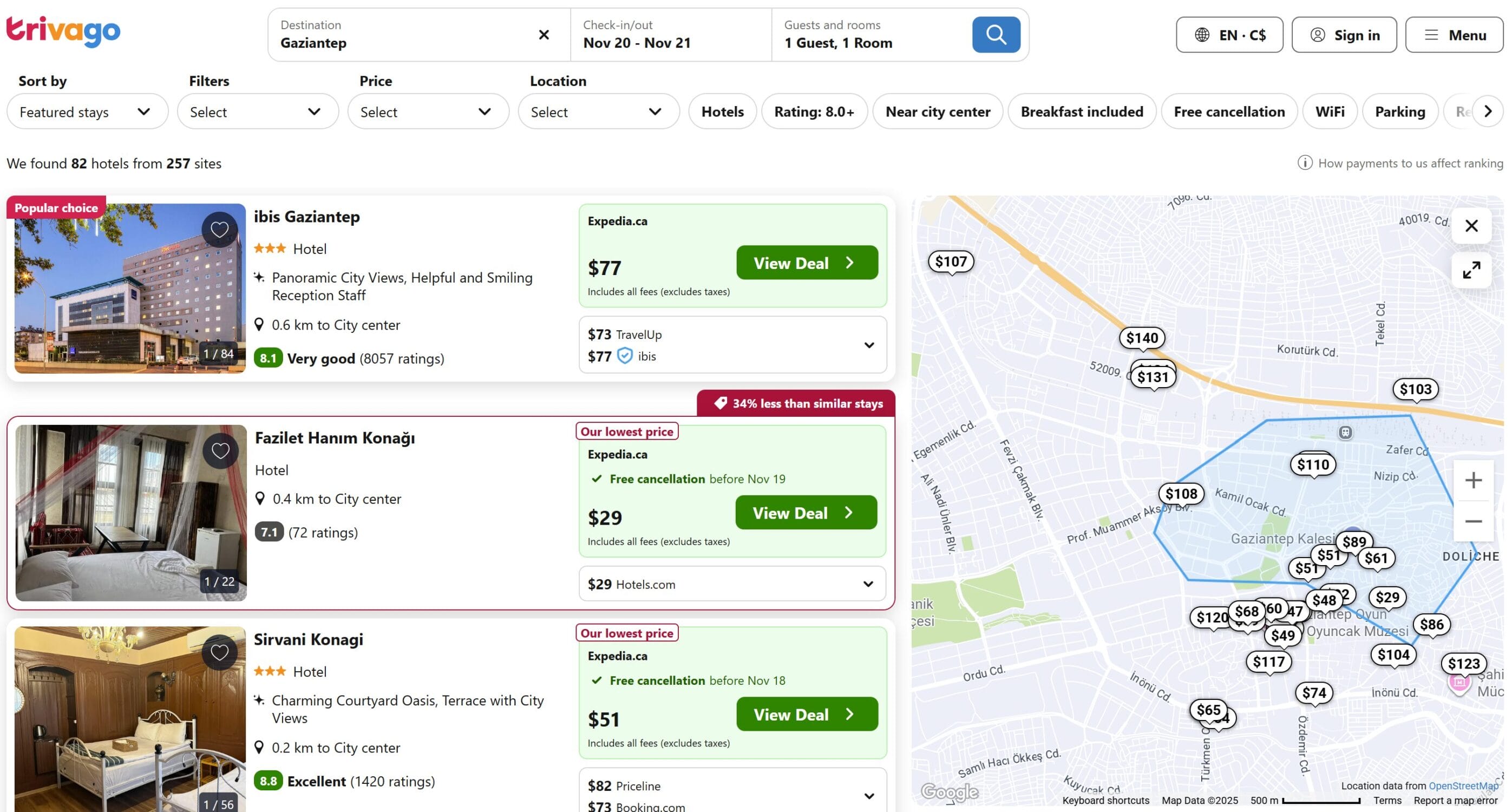1512x812 pixels.
Task: Zoom in on the map
Action: pyautogui.click(x=1472, y=480)
